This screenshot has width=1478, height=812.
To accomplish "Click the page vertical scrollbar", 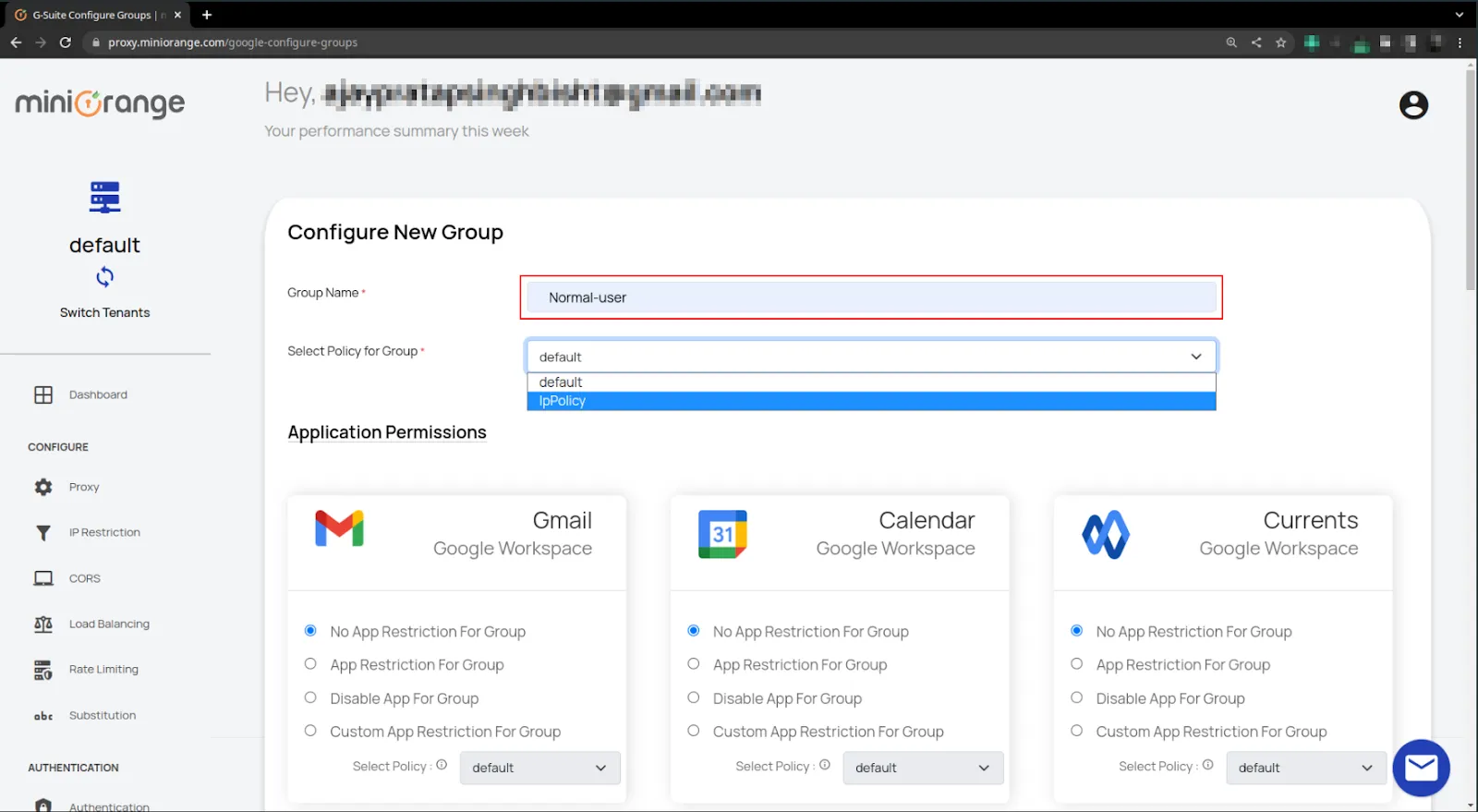I will (x=1470, y=178).
